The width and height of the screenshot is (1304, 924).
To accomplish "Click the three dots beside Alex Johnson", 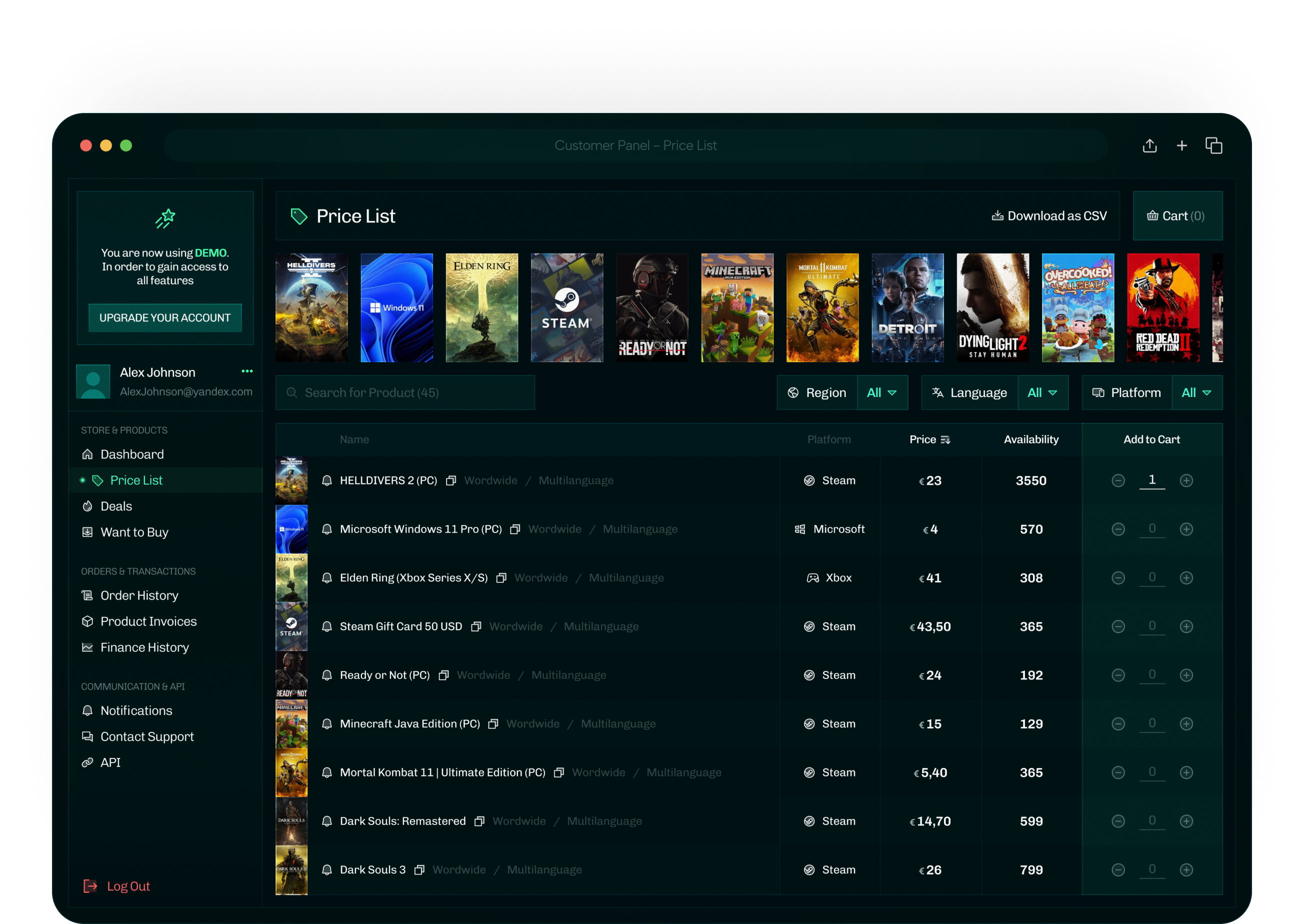I will (x=247, y=371).
